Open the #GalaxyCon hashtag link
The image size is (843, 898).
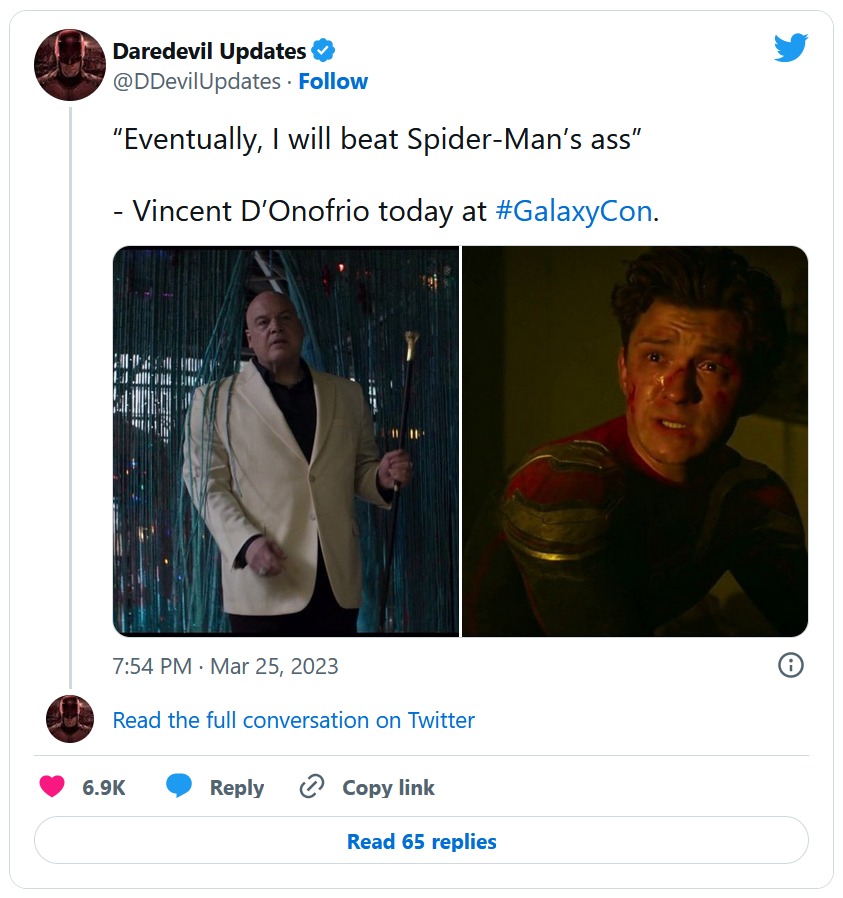(573, 211)
